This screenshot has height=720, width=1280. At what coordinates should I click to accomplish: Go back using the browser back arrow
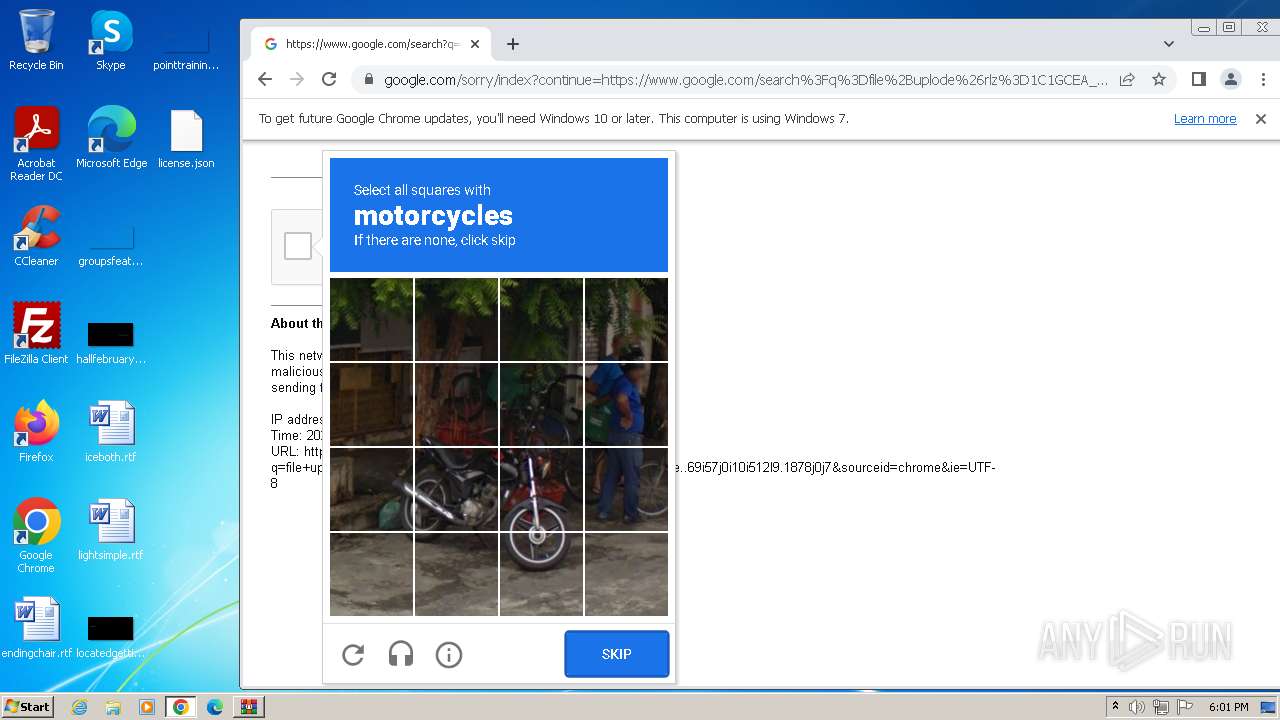click(265, 79)
